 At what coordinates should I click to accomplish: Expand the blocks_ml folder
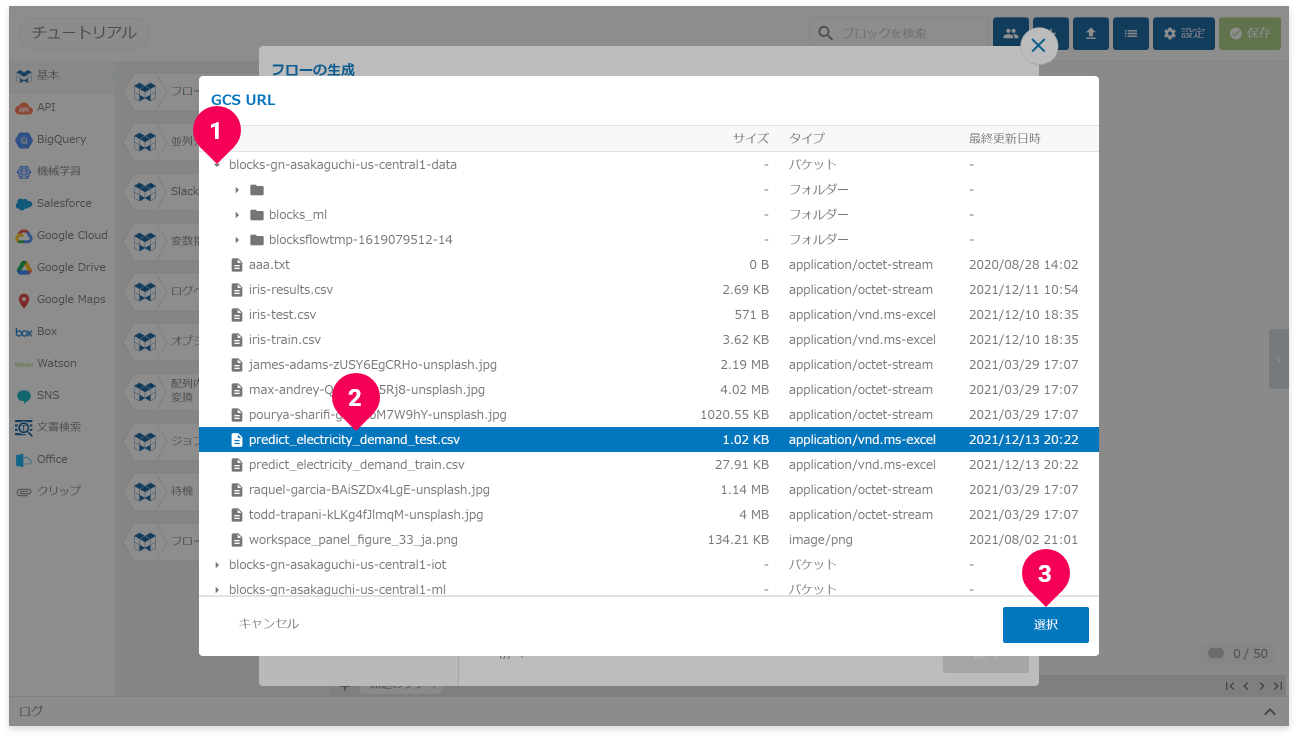[x=237, y=215]
